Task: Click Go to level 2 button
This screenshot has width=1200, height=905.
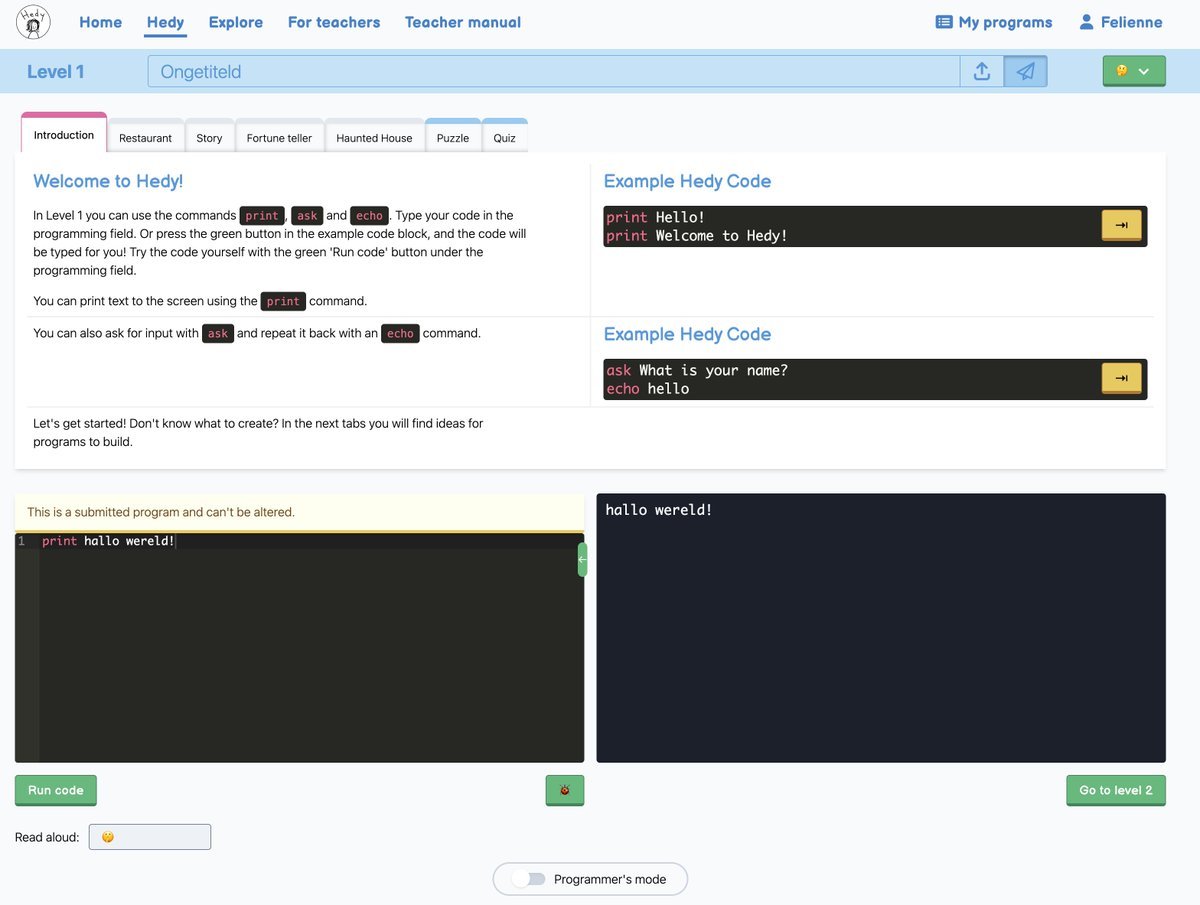Action: click(1116, 790)
